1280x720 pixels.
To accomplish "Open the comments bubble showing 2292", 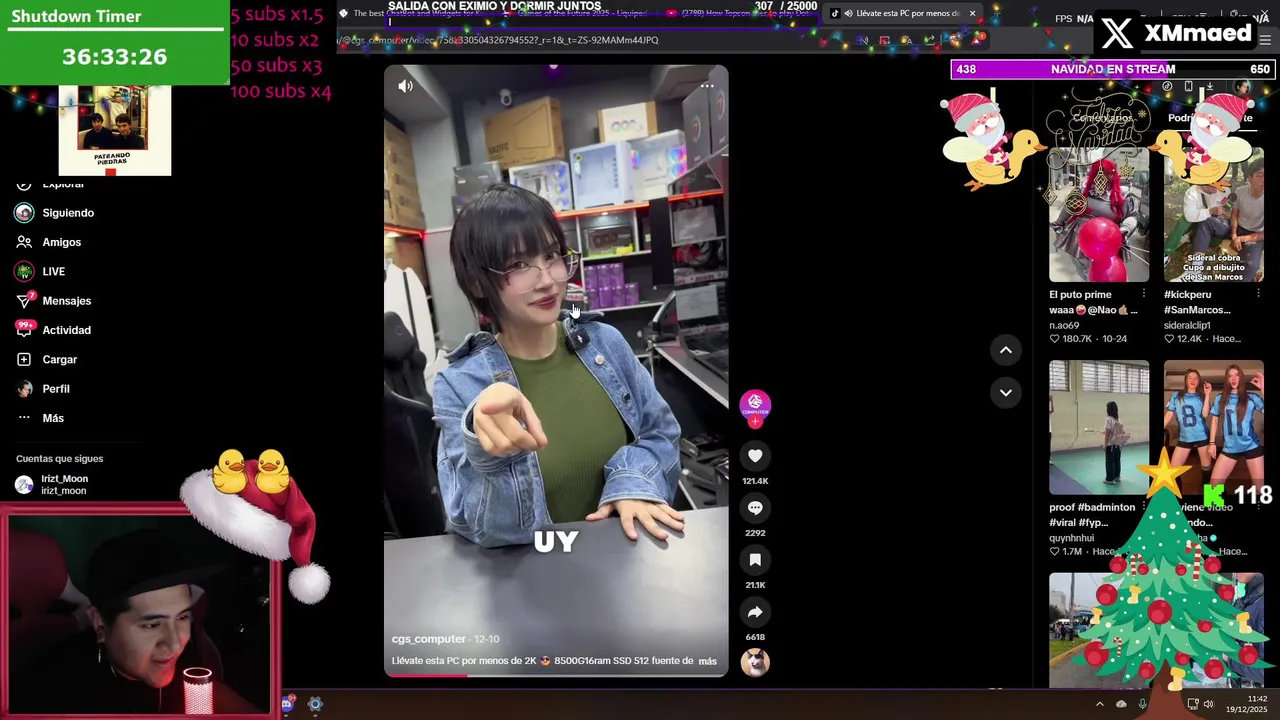I will pos(755,508).
